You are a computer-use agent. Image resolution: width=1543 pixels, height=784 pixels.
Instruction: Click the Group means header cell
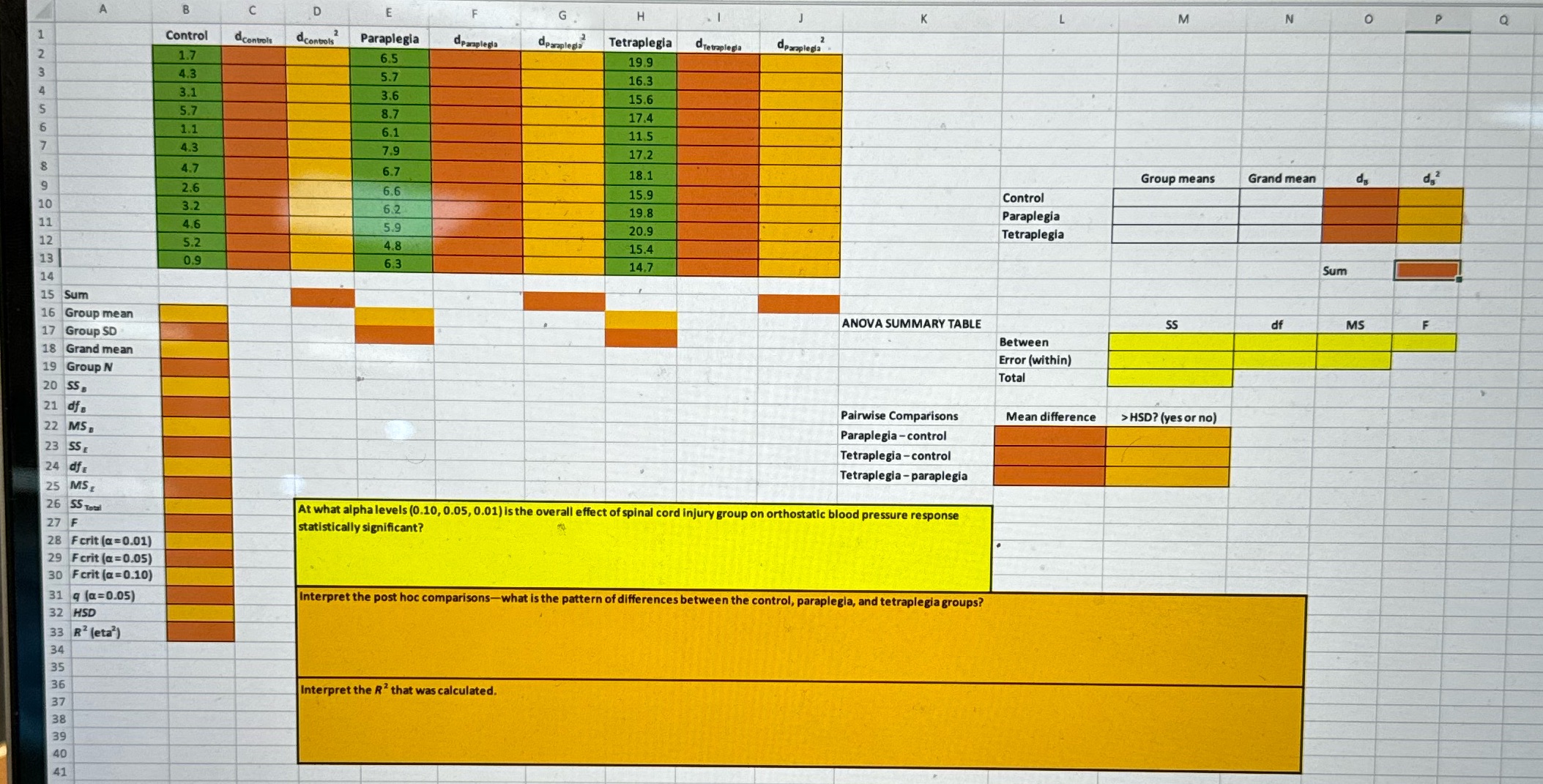(x=1178, y=179)
